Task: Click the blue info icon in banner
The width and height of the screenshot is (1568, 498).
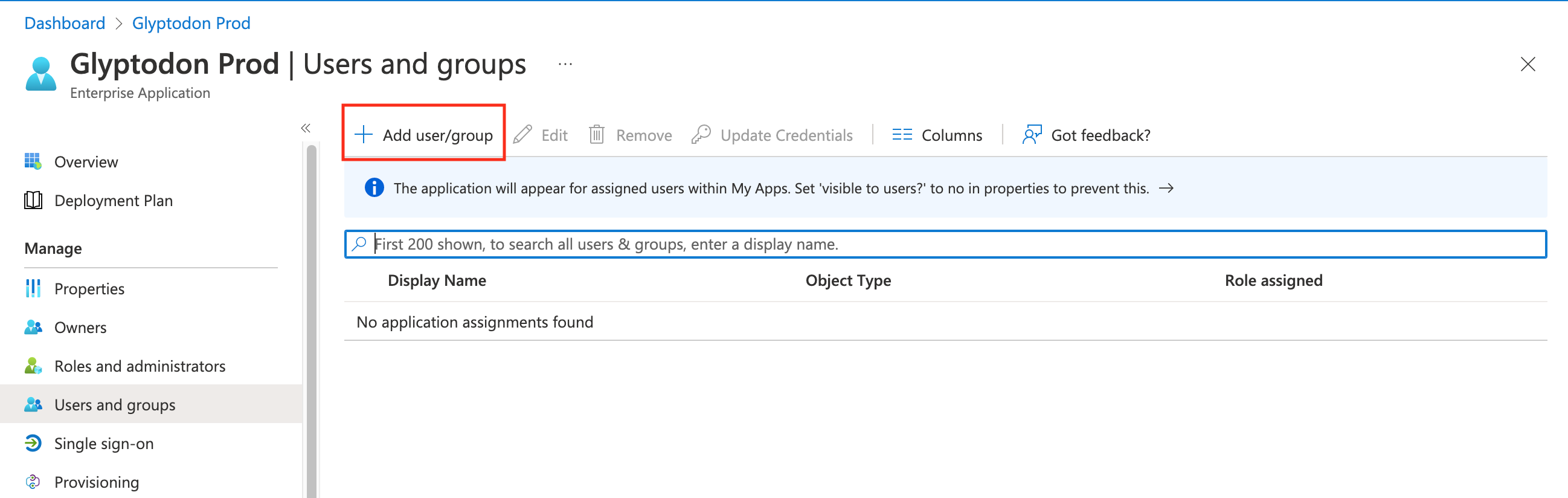Action: pos(374,188)
